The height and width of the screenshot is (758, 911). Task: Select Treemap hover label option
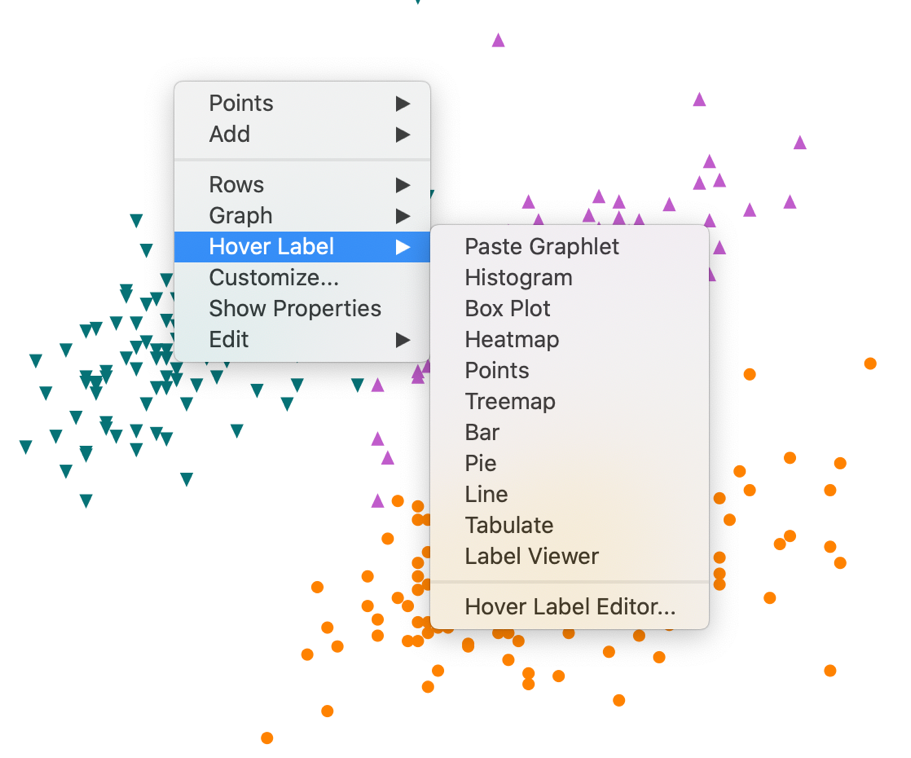tap(510, 402)
